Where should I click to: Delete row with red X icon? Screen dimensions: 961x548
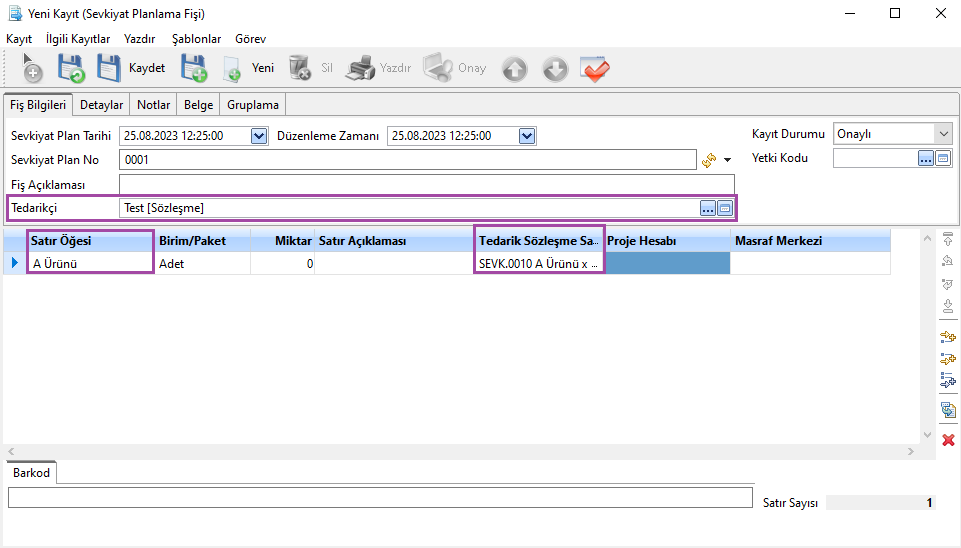[x=948, y=440]
